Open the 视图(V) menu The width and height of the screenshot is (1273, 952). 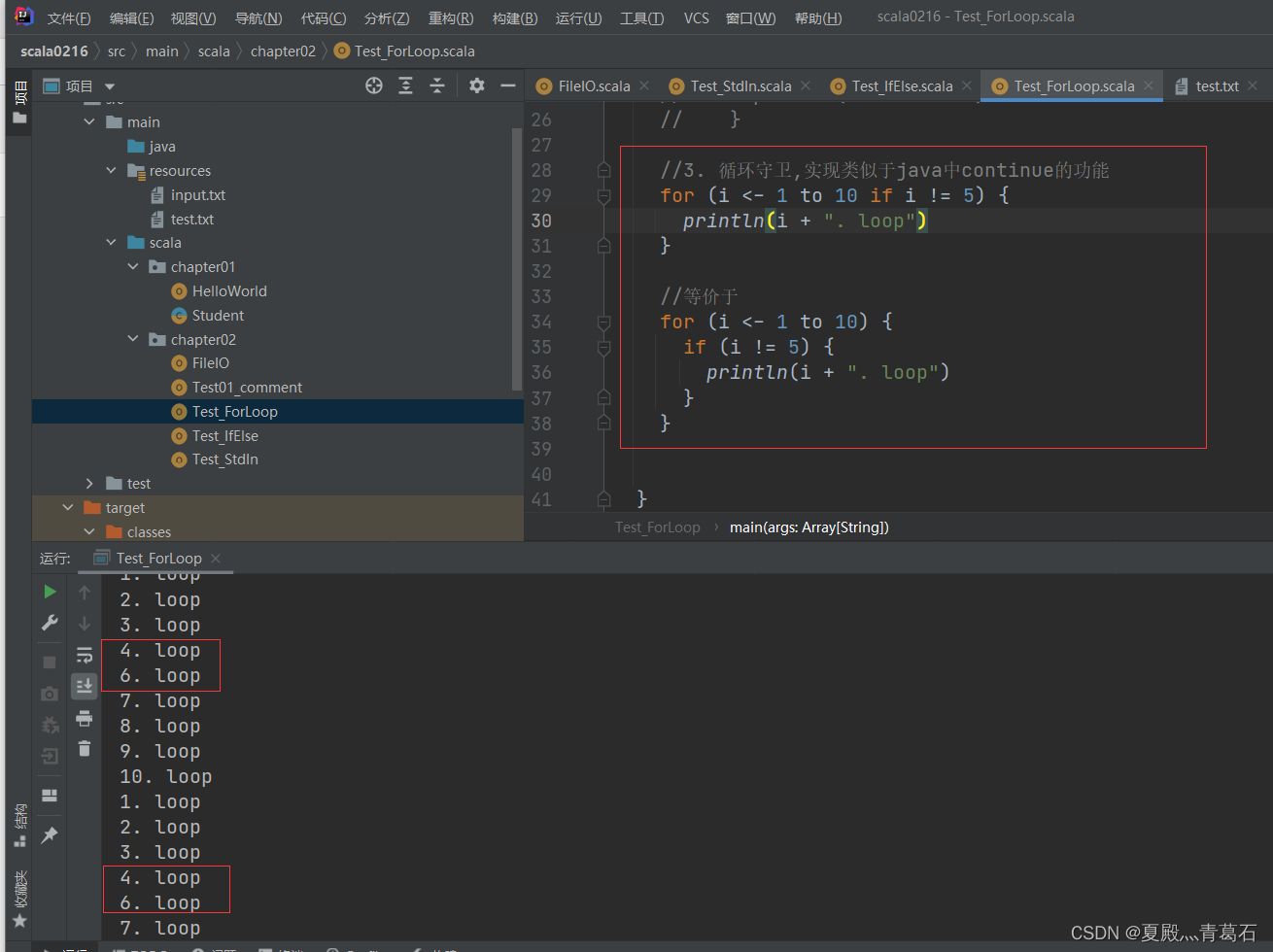pyautogui.click(x=193, y=18)
